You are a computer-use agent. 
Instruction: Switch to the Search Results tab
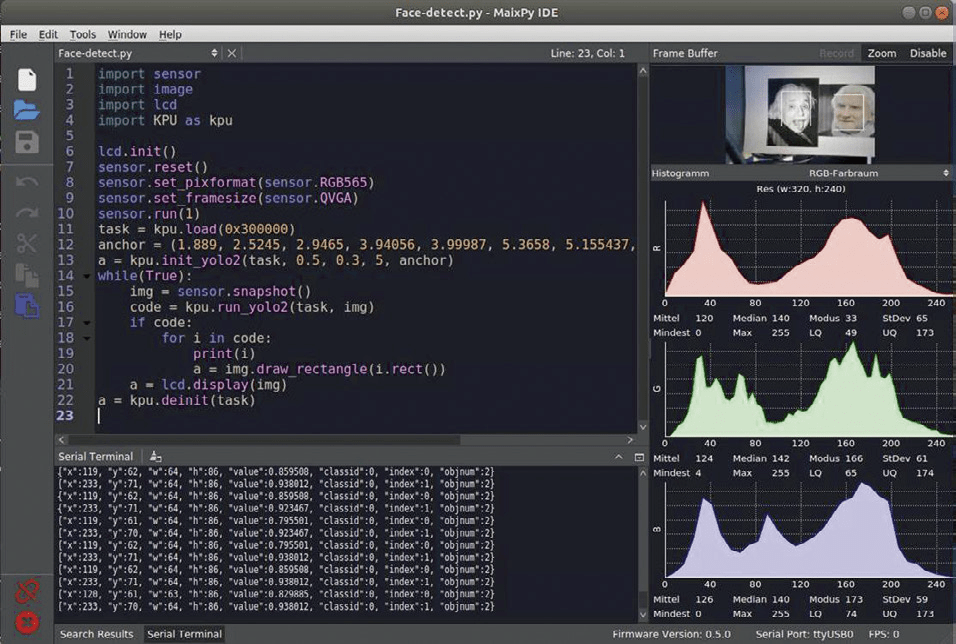(x=96, y=634)
